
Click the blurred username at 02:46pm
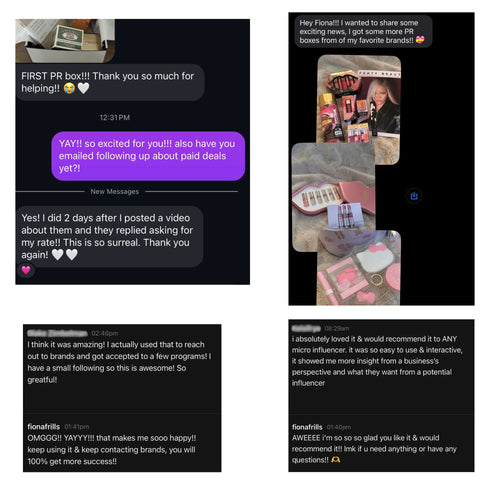point(57,333)
